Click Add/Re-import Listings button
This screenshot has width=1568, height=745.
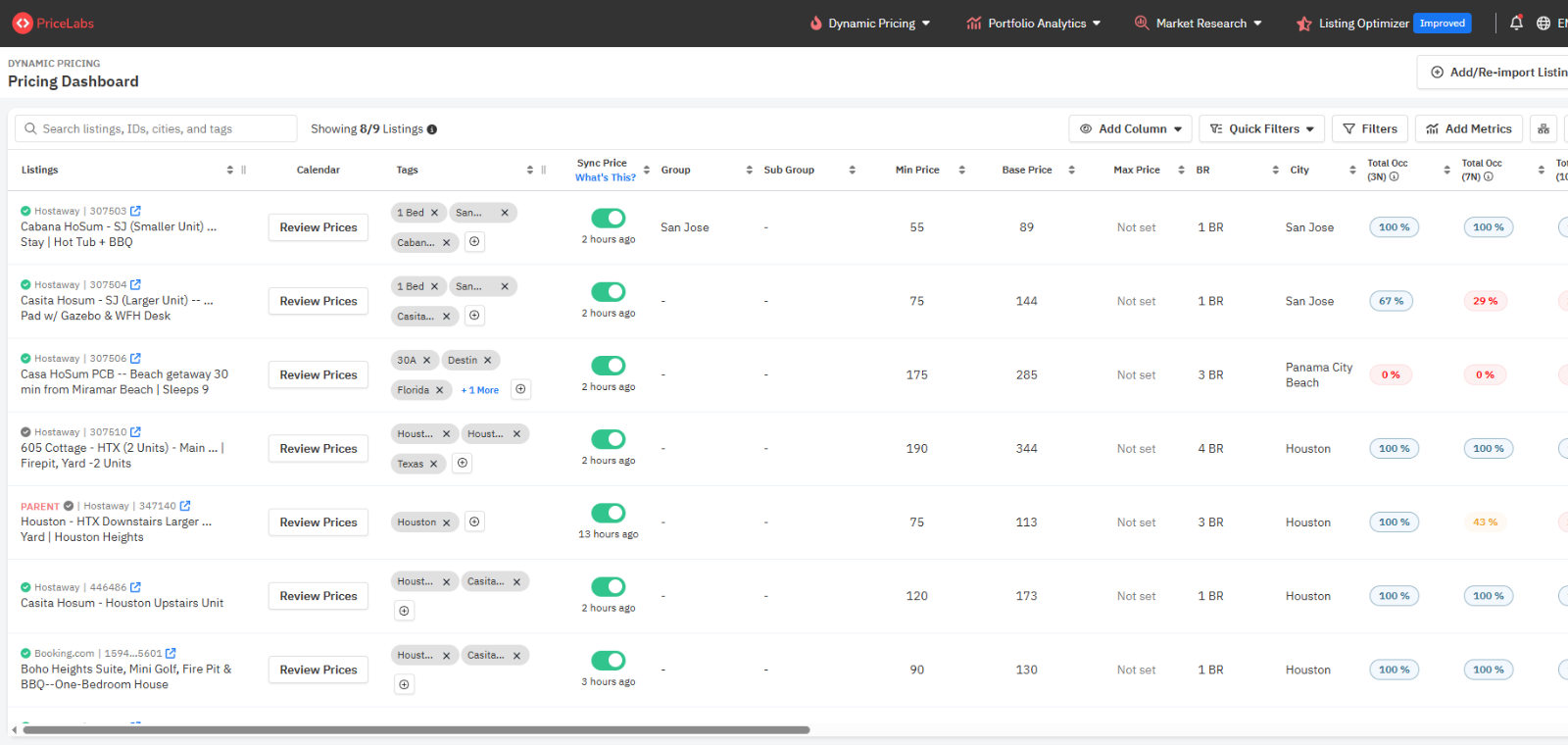tap(1493, 72)
